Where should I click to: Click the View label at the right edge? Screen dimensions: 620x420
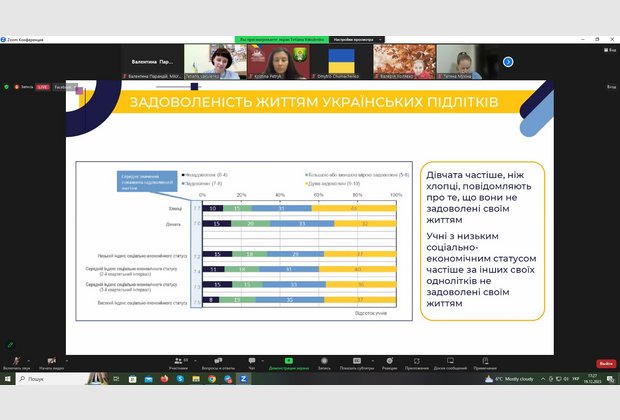click(x=612, y=87)
